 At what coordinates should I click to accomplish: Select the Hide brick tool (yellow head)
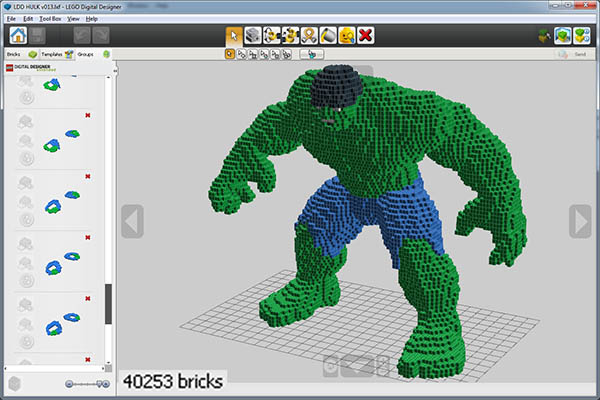click(x=344, y=35)
